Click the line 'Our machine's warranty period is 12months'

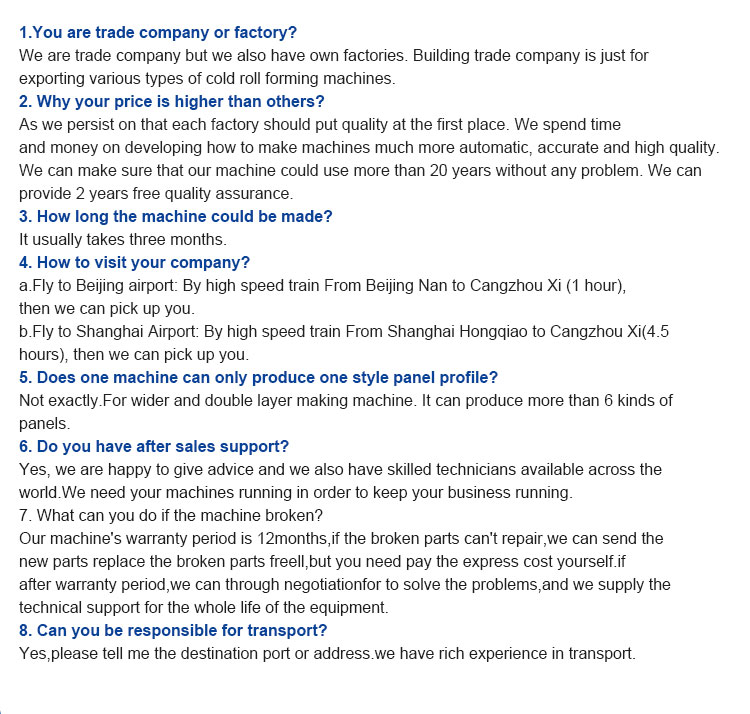[x=341, y=538]
